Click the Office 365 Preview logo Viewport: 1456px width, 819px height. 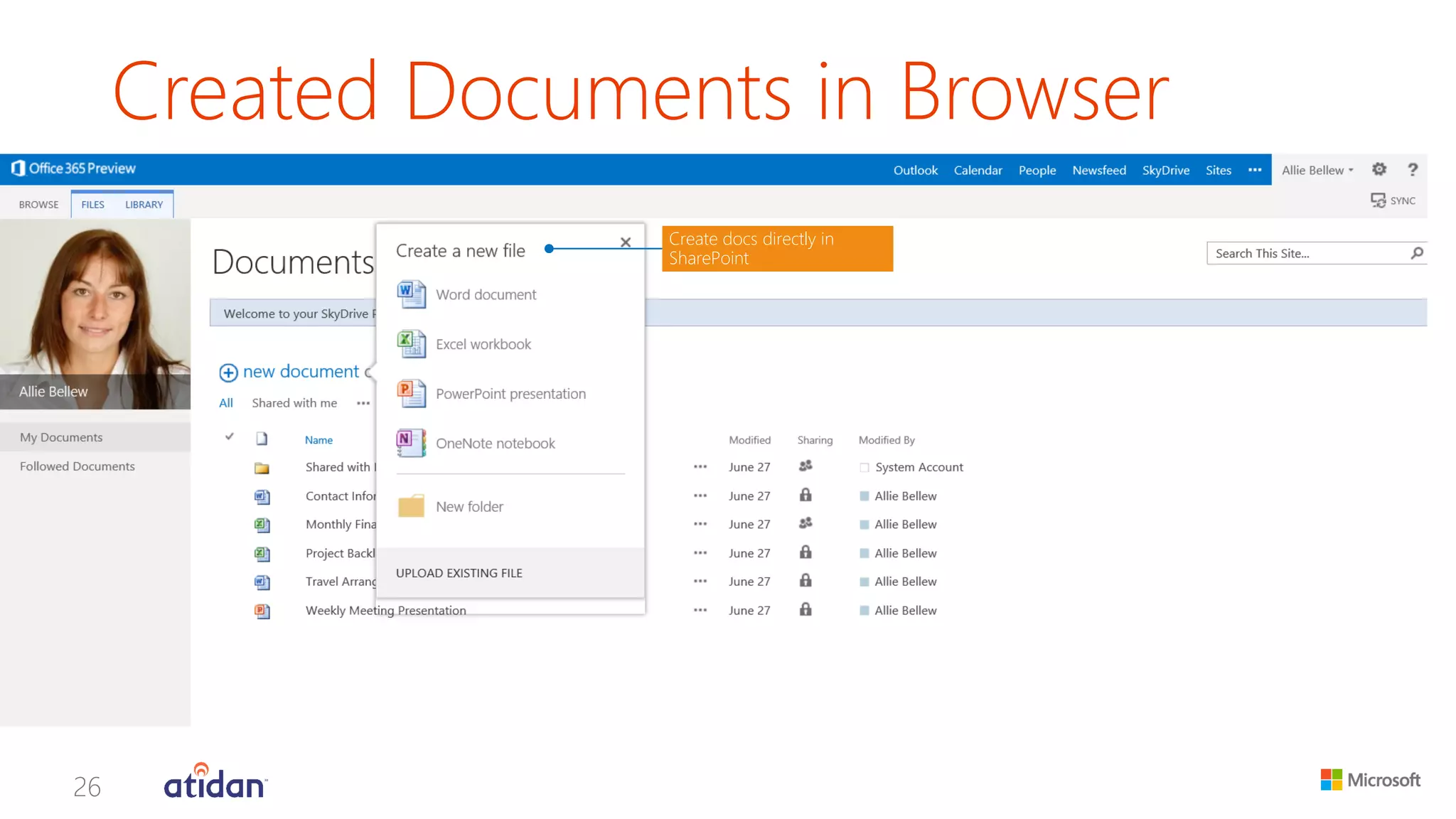73,168
